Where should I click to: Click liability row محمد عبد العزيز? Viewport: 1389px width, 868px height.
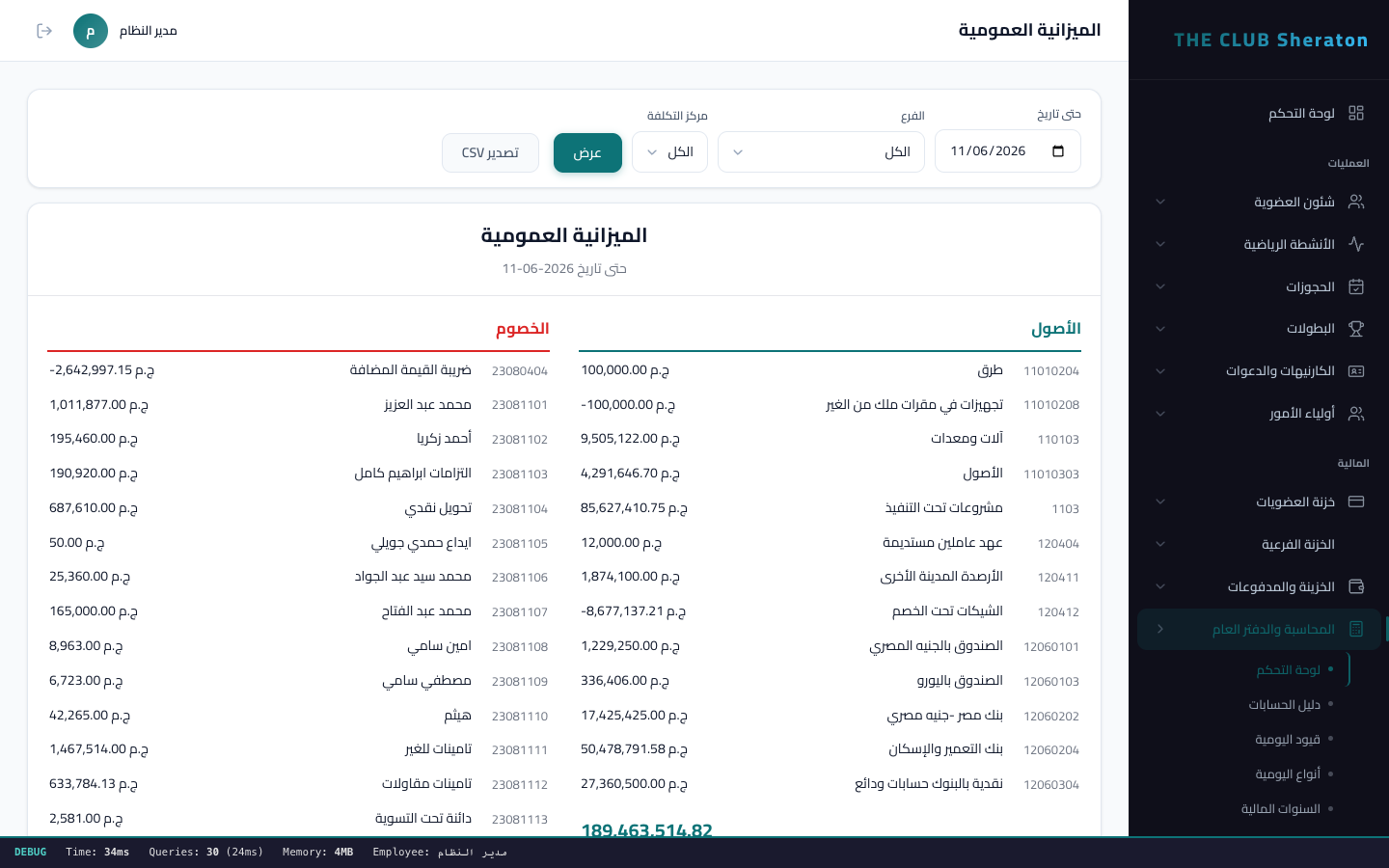pos(298,405)
